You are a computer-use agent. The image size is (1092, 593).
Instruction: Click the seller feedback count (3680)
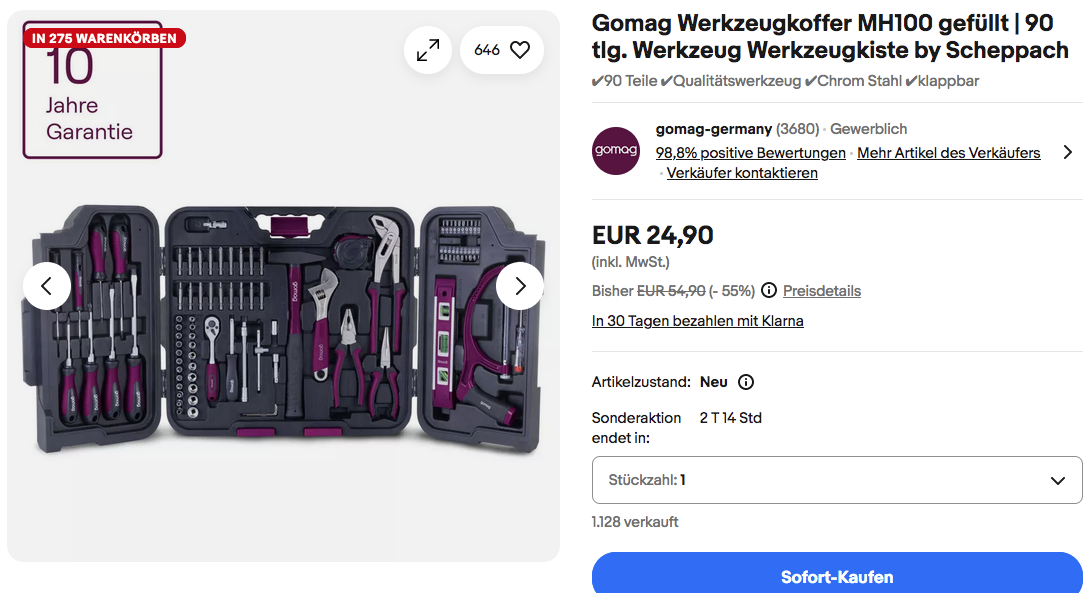(797, 129)
